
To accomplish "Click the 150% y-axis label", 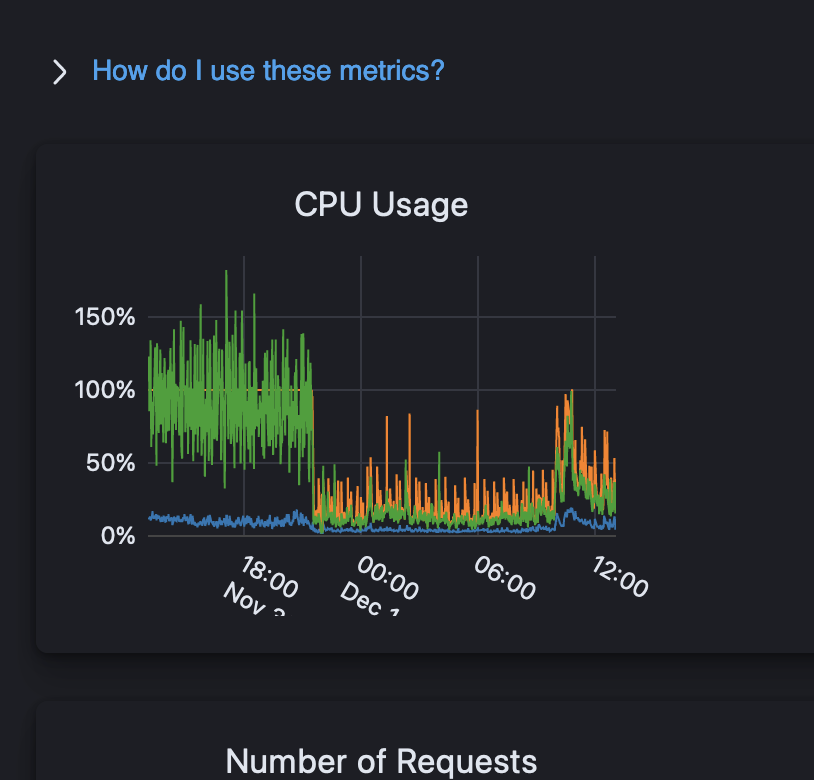I will [103, 317].
